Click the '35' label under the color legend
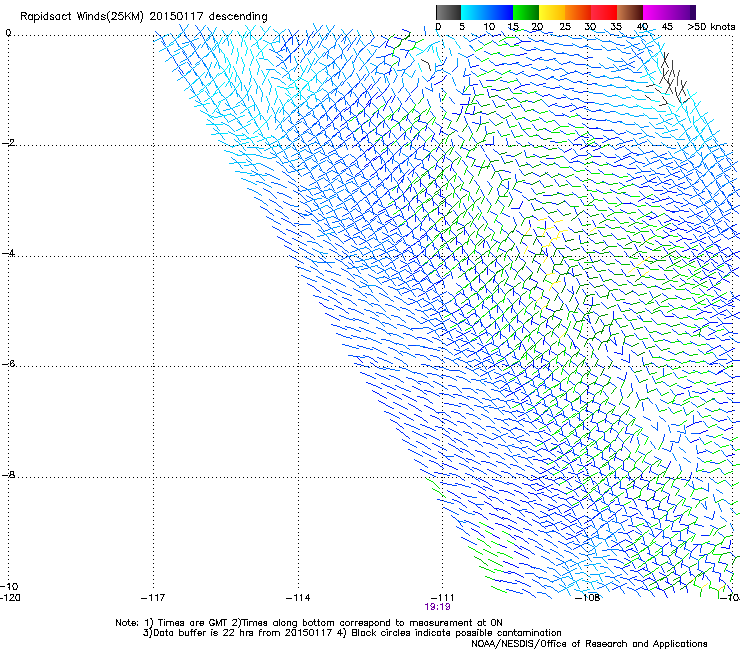 [616, 27]
